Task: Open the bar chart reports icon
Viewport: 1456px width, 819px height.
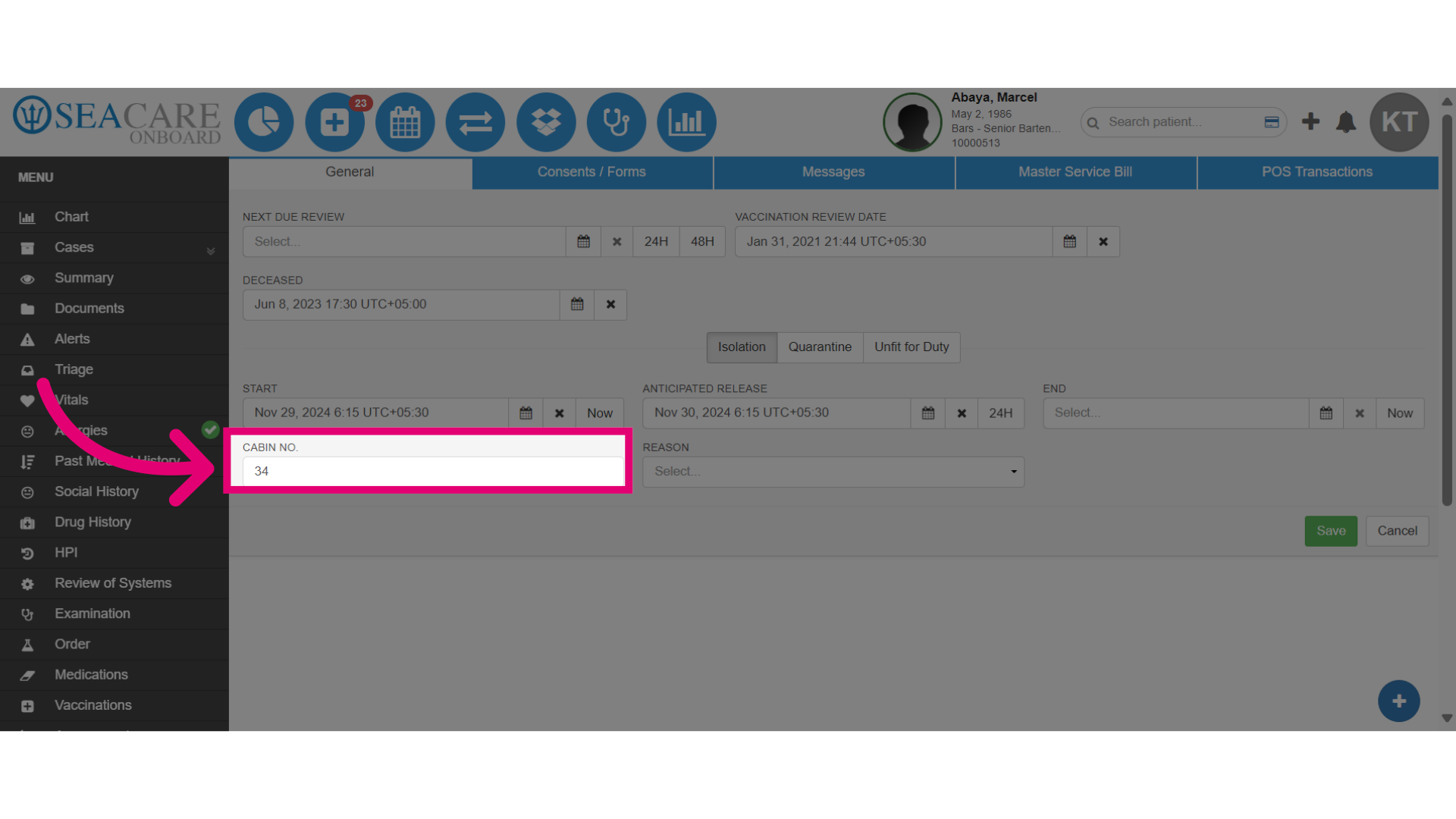Action: 687,122
